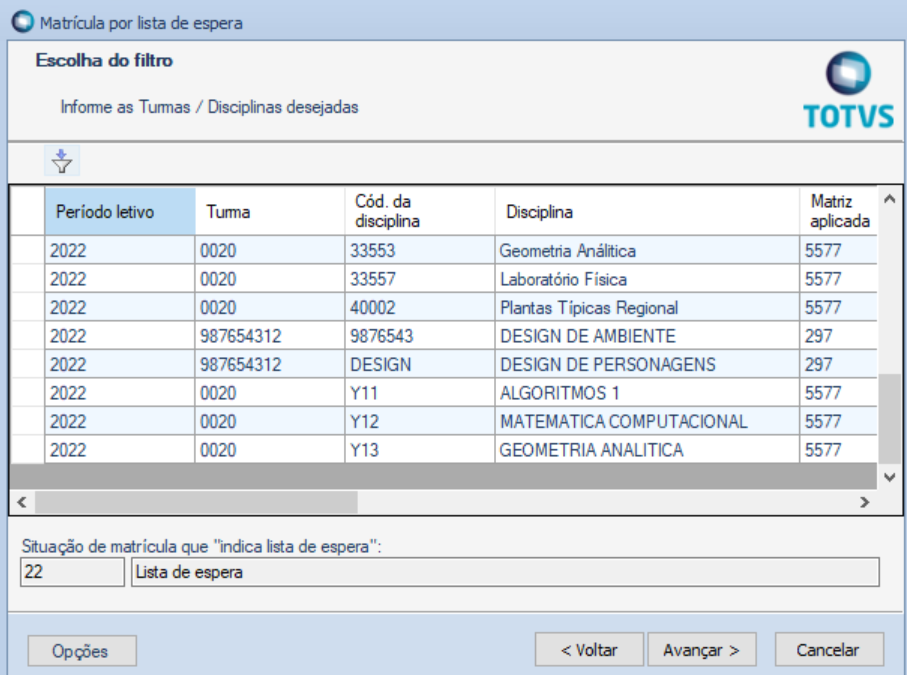This screenshot has height=675, width=907.
Task: Select the MATEMATICA COMPUTACIONAL cell
Action: pyautogui.click(x=647, y=421)
